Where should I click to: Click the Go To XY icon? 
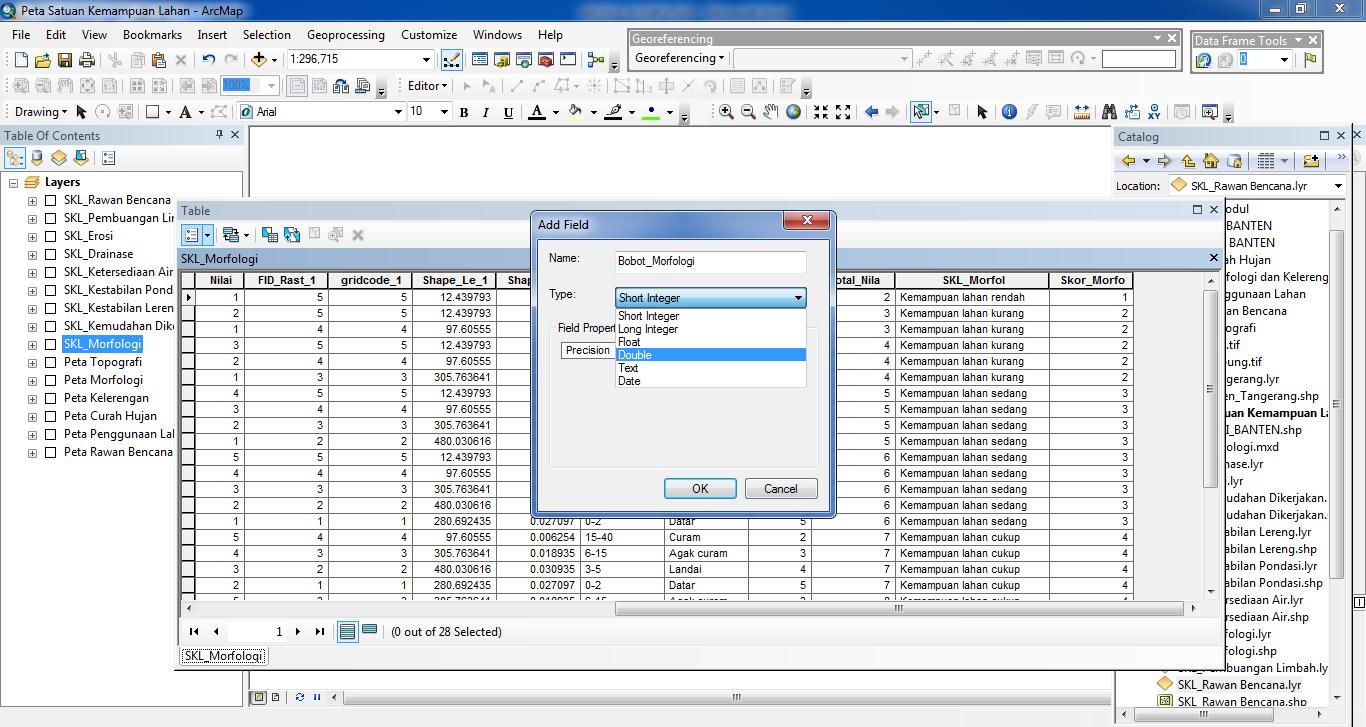click(1154, 112)
